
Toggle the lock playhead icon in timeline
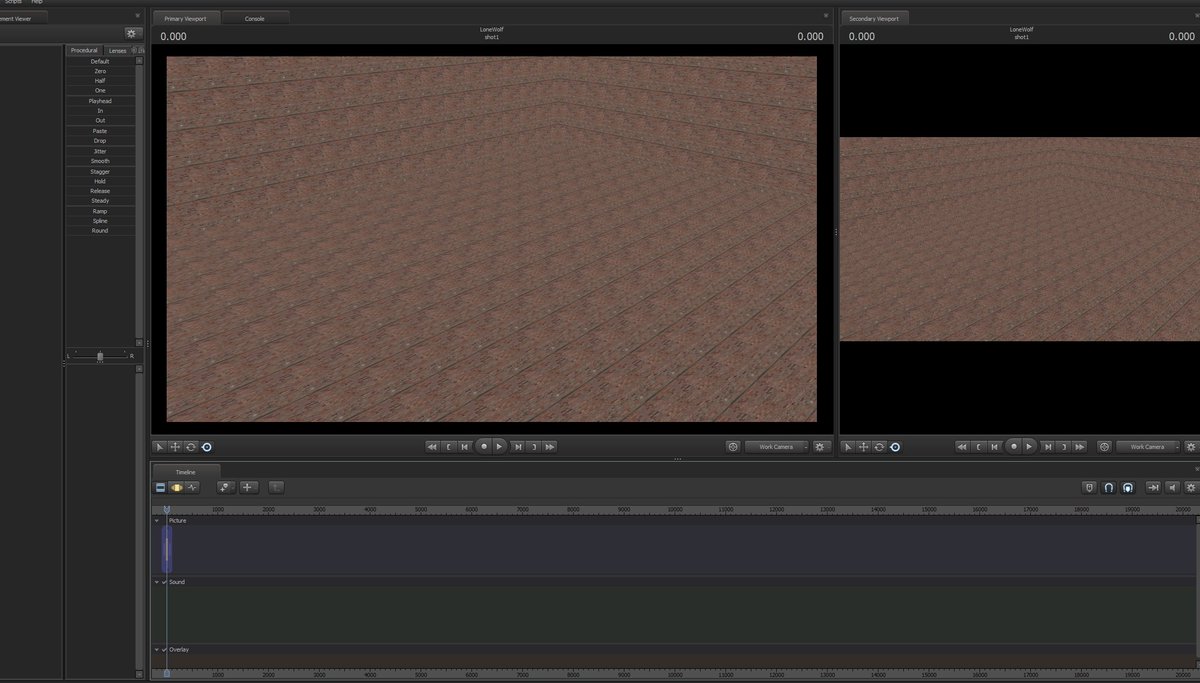tap(1090, 487)
